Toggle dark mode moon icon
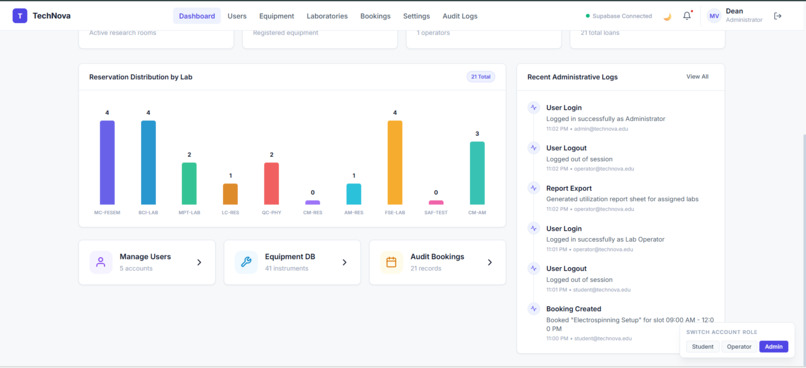 [667, 16]
